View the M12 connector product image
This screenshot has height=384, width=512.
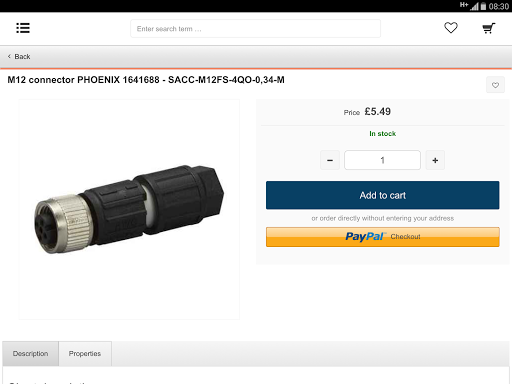click(129, 209)
